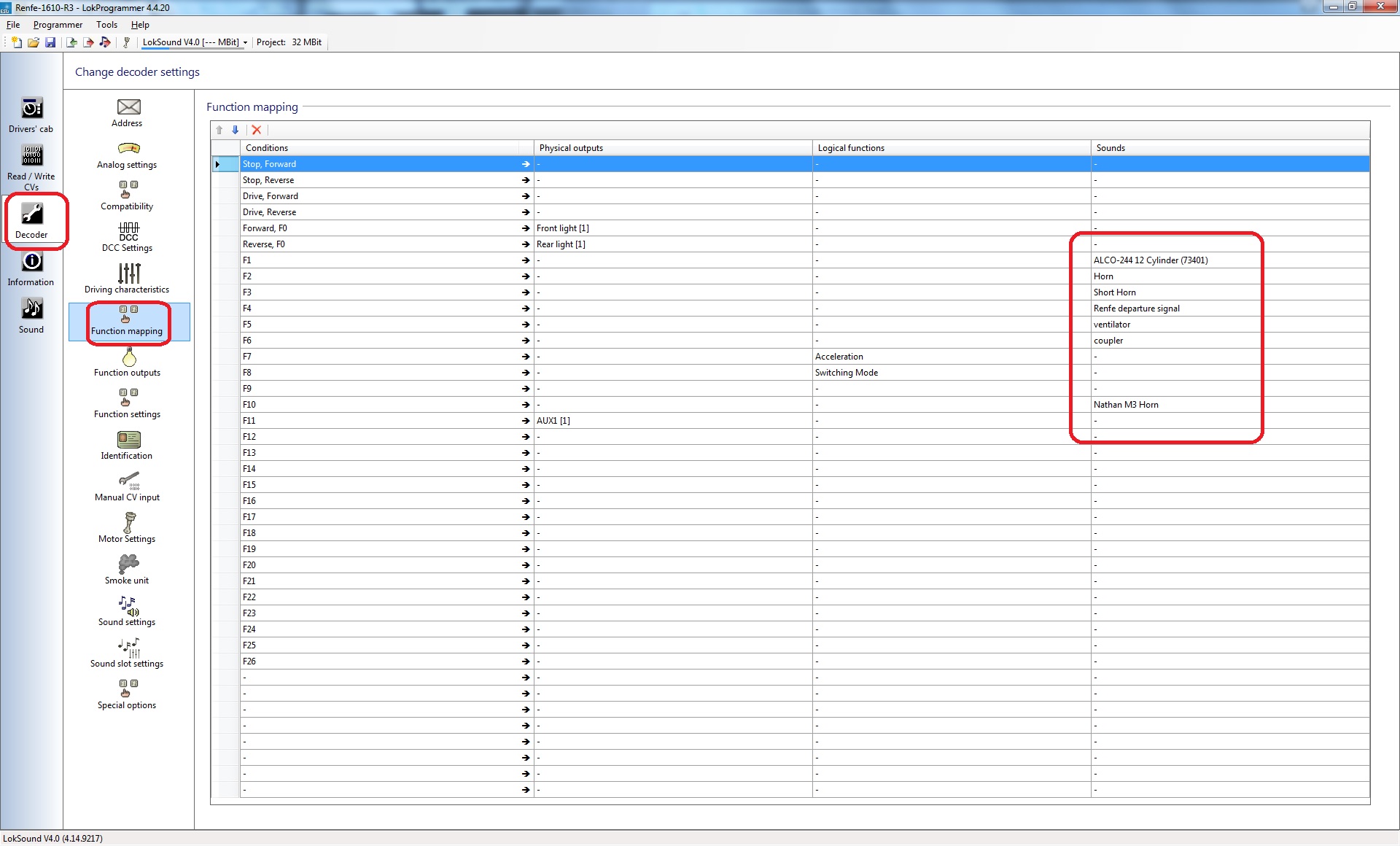Open Analog settings page

128,155
